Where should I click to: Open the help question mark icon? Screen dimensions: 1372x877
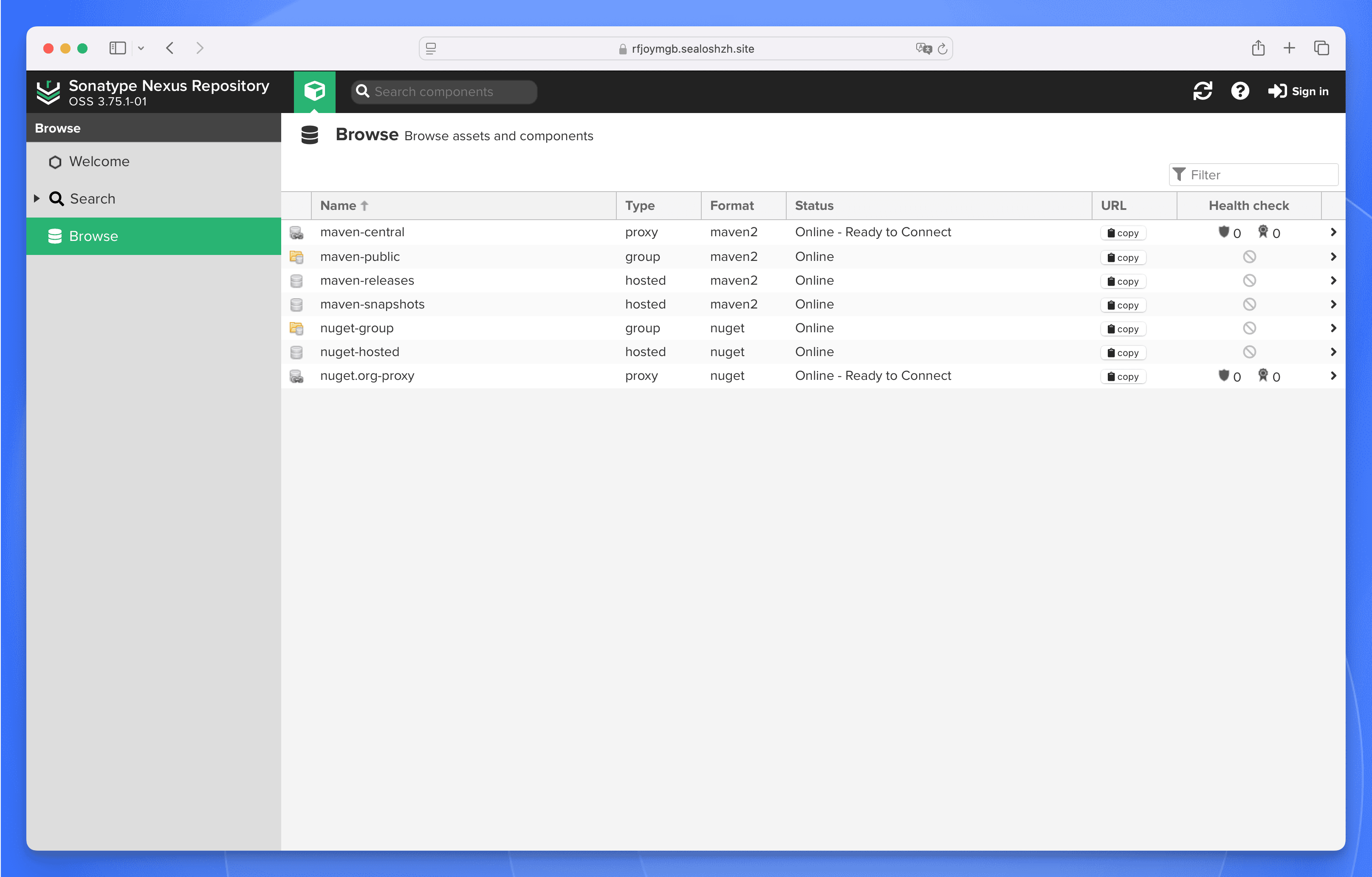1240,91
